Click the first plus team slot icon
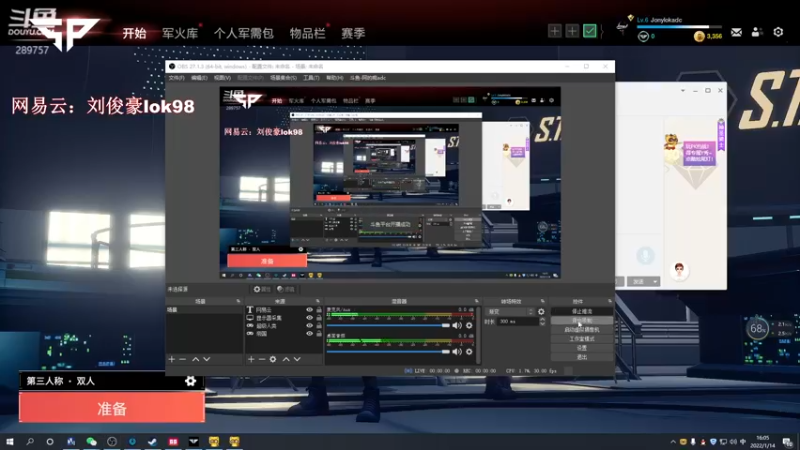 [555, 31]
